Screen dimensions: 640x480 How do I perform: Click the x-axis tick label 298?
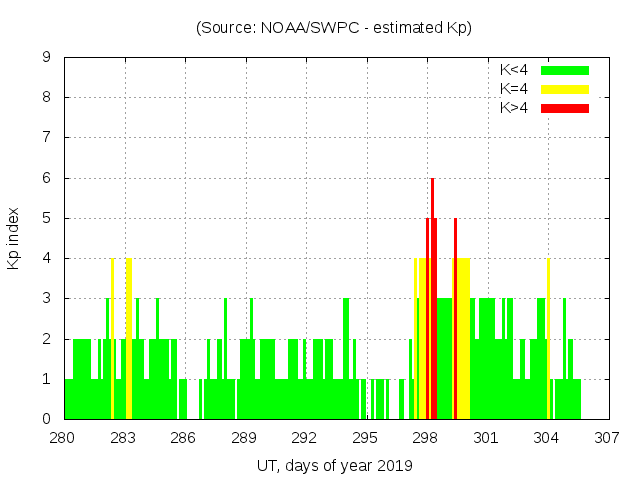pyautogui.click(x=425, y=437)
